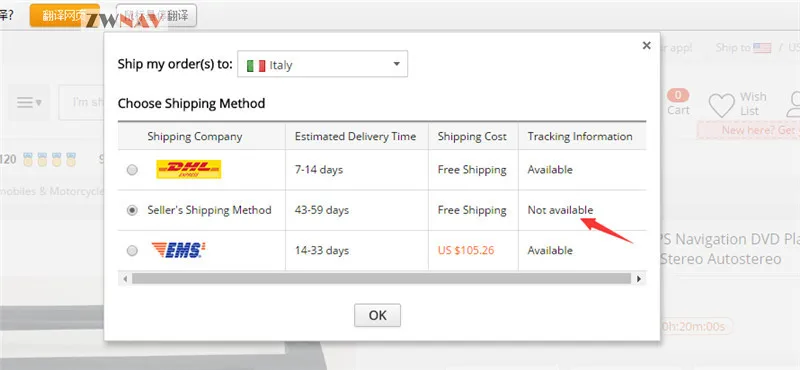
Task: Click the Italy flag icon
Action: pyautogui.click(x=256, y=65)
